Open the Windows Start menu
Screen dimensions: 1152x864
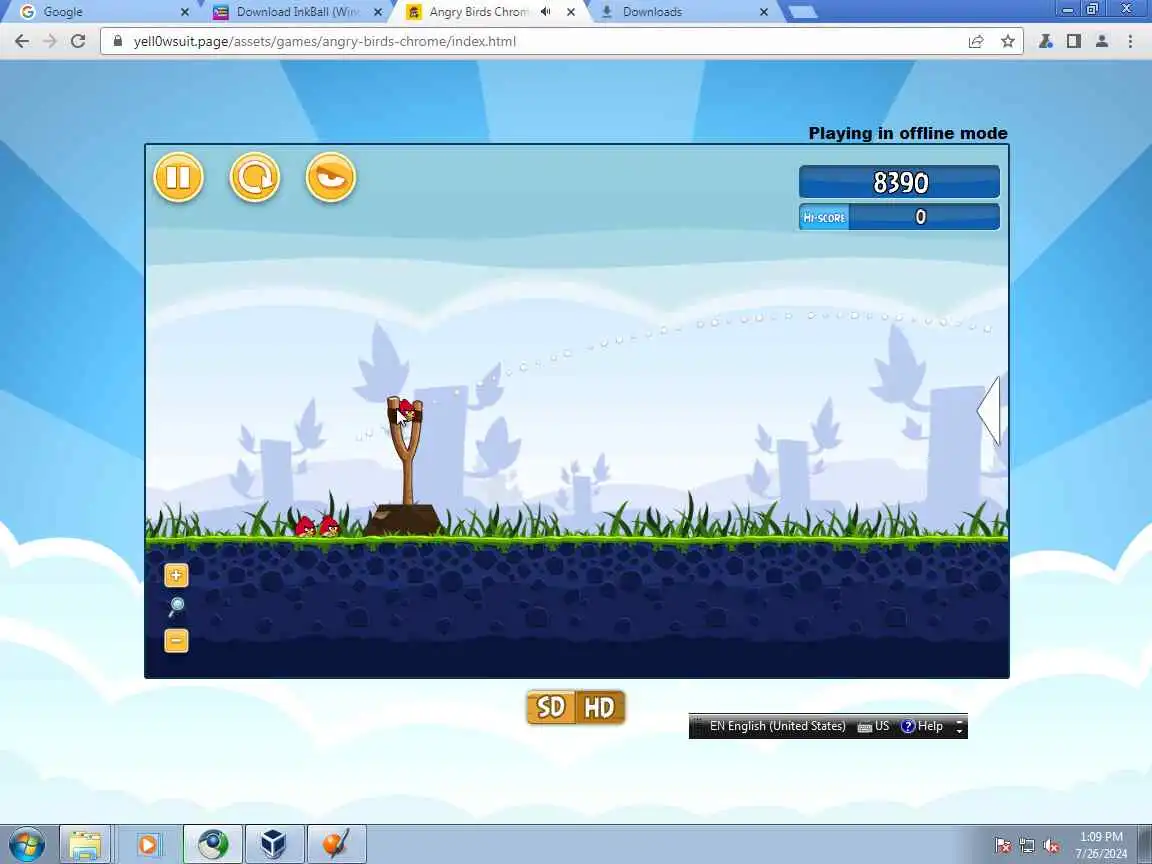click(x=26, y=844)
